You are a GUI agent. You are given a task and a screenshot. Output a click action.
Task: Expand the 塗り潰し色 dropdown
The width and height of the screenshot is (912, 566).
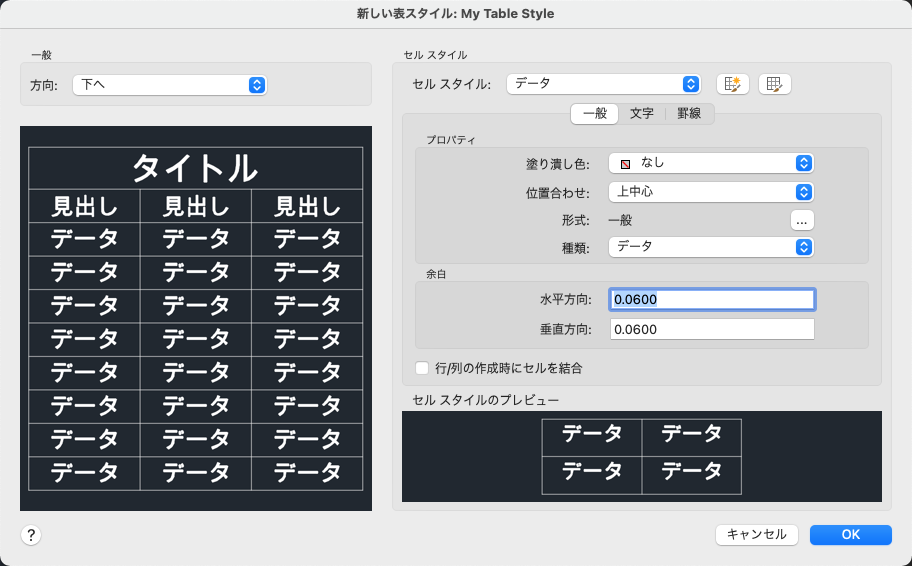[x=711, y=163]
